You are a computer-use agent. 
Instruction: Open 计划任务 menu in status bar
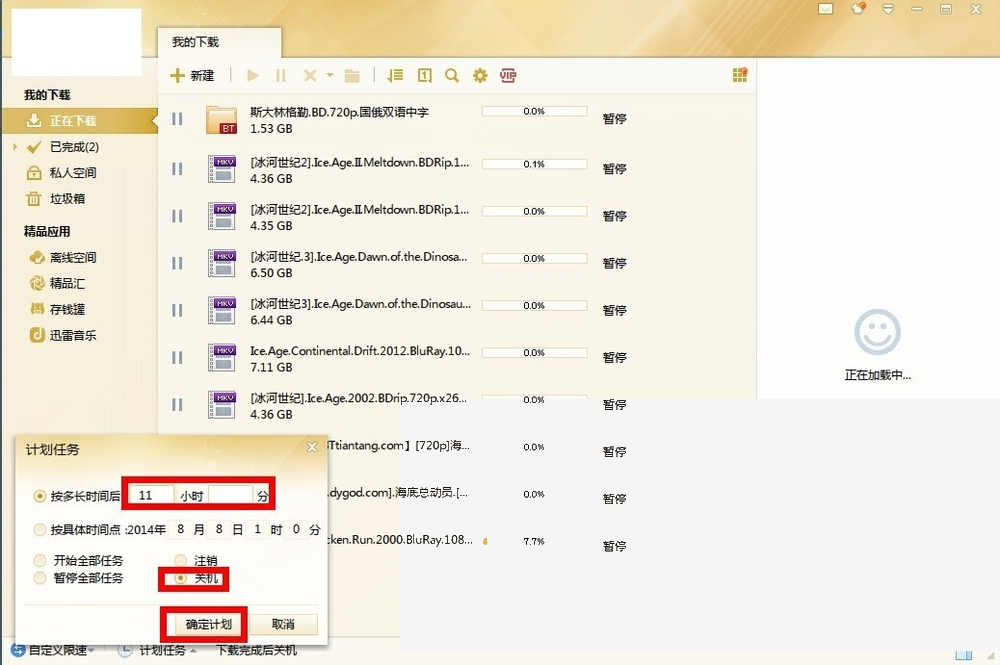(x=159, y=650)
